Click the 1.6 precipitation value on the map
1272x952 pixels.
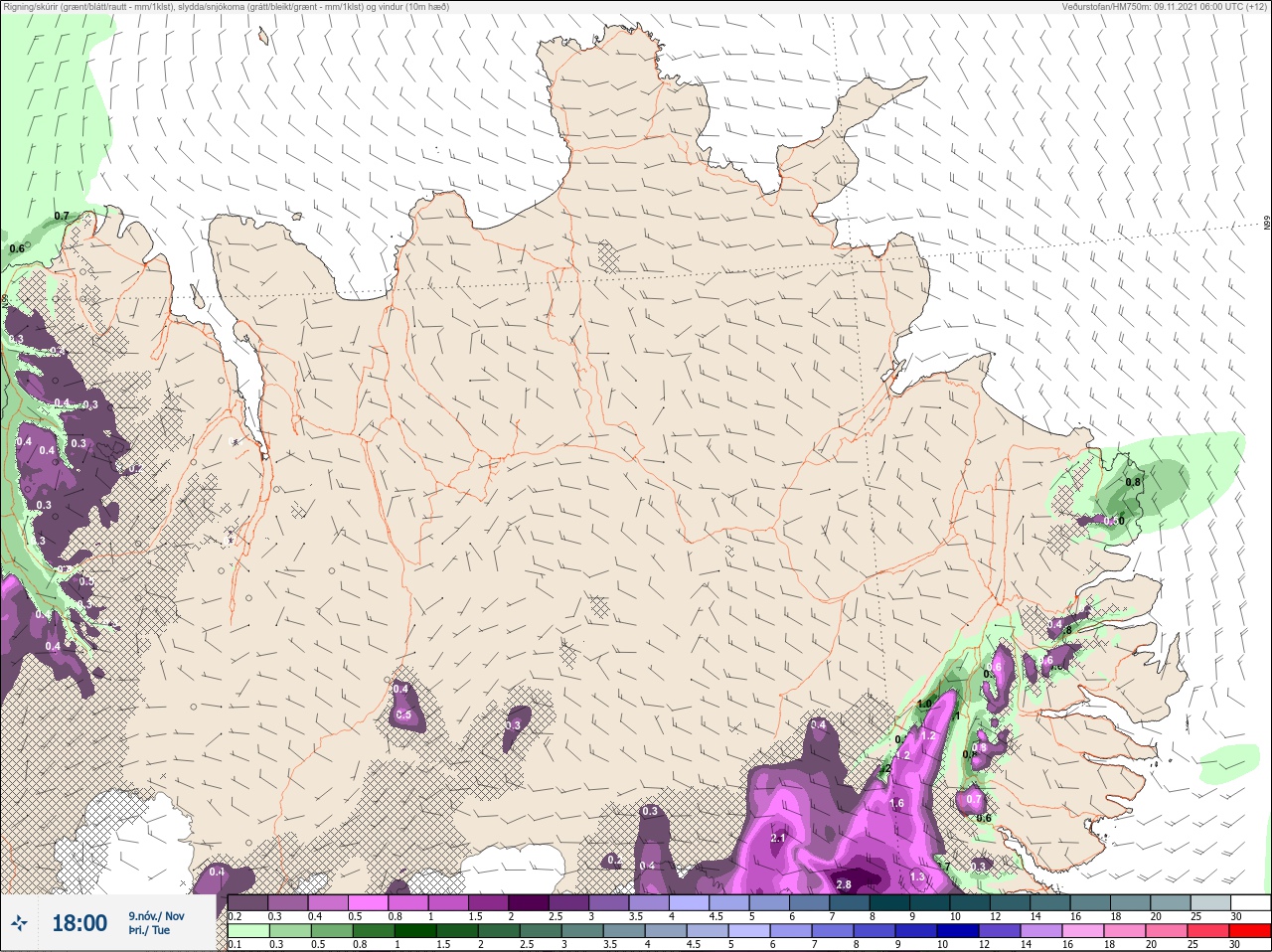pos(896,803)
